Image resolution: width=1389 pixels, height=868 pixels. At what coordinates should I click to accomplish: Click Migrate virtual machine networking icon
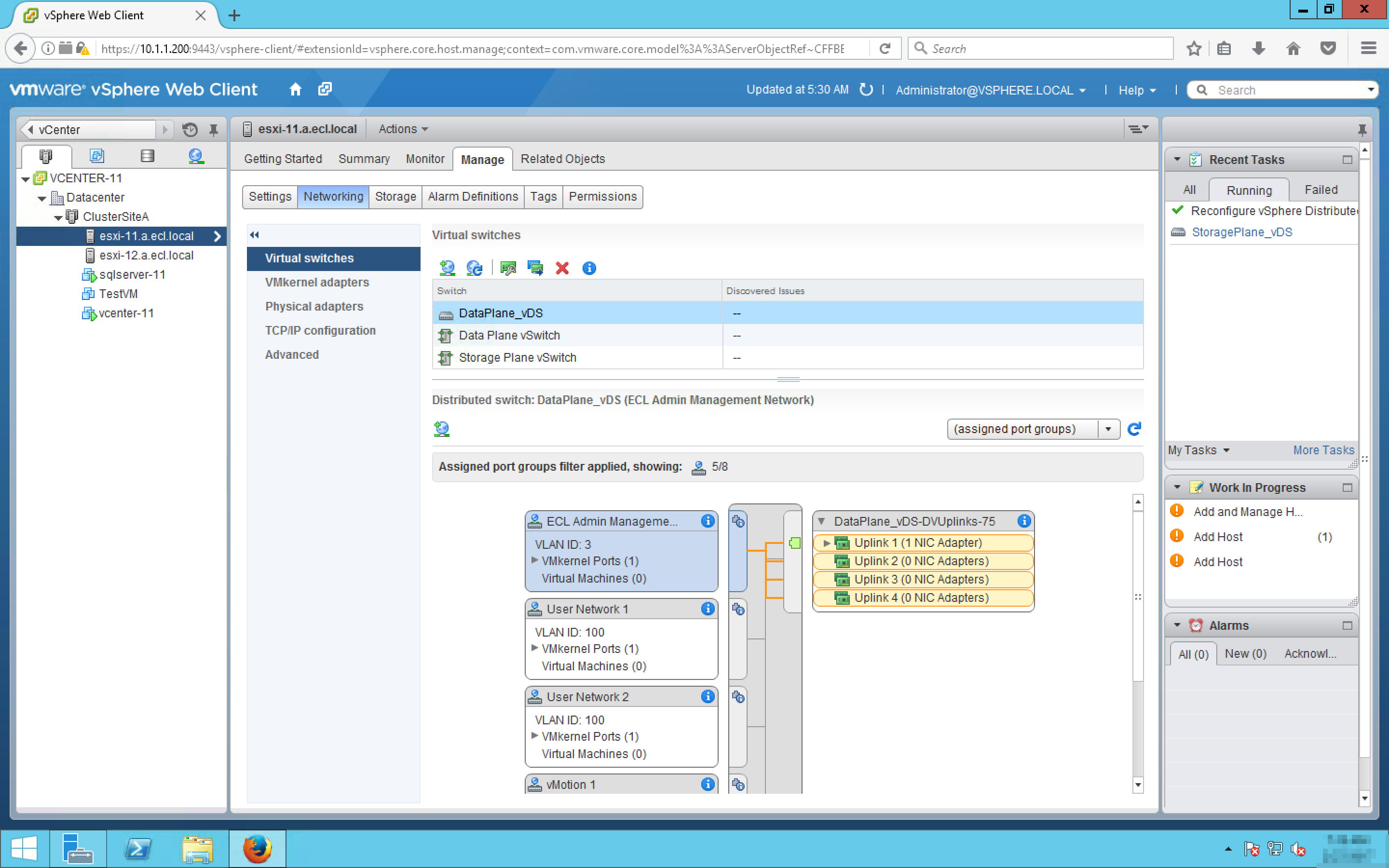click(x=535, y=268)
